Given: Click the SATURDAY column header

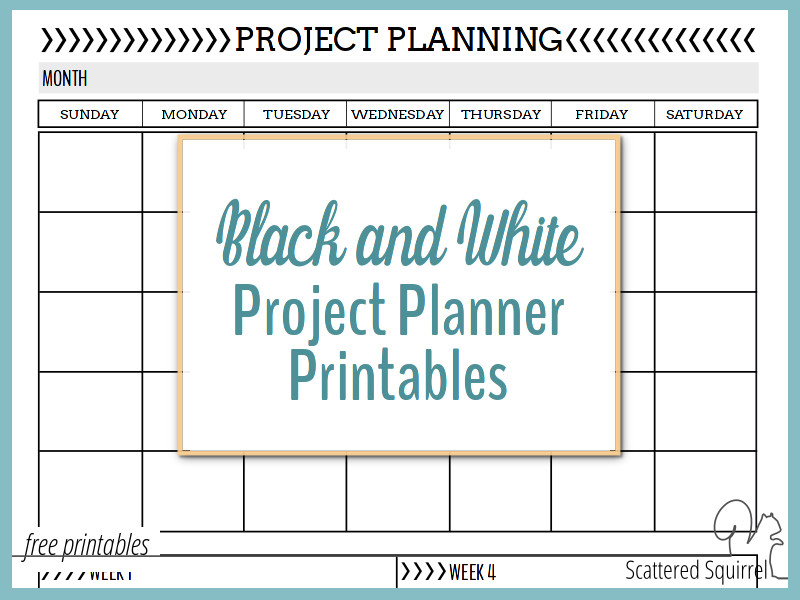Looking at the screenshot, I should pos(705,114).
